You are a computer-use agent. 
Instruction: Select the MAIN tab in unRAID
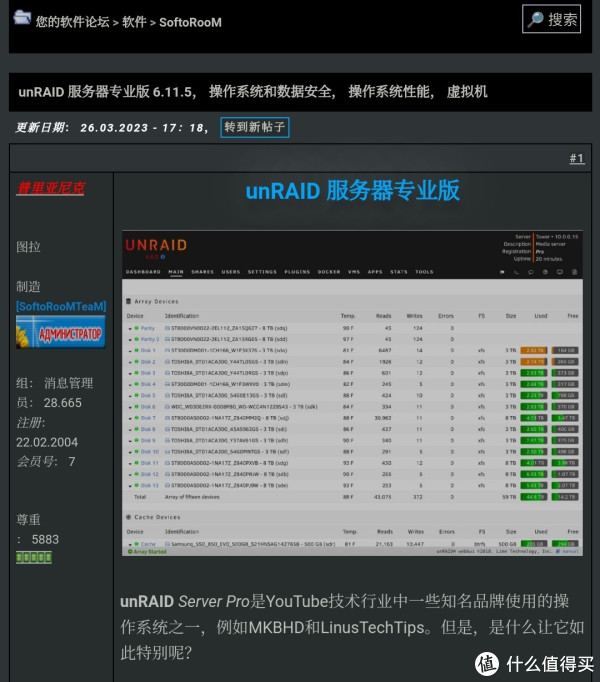[x=176, y=272]
